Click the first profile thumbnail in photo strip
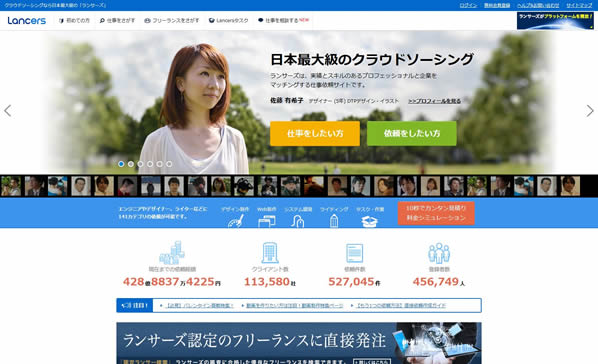Viewport: 598px width, 364px height. point(11,186)
